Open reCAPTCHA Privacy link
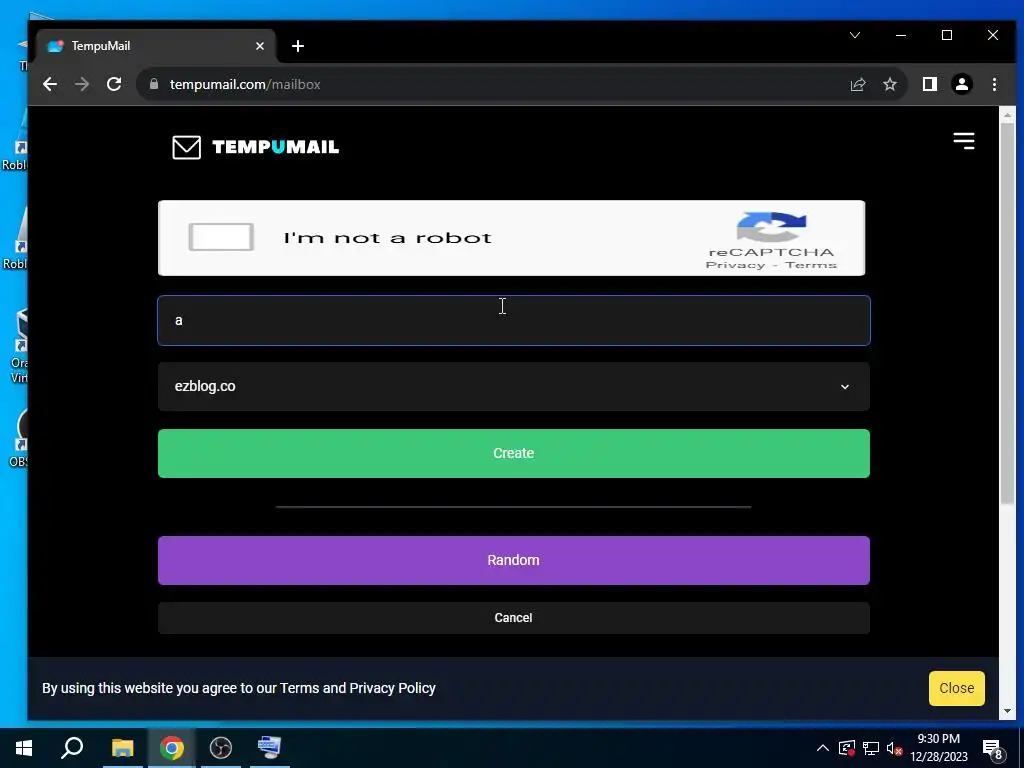 point(735,264)
